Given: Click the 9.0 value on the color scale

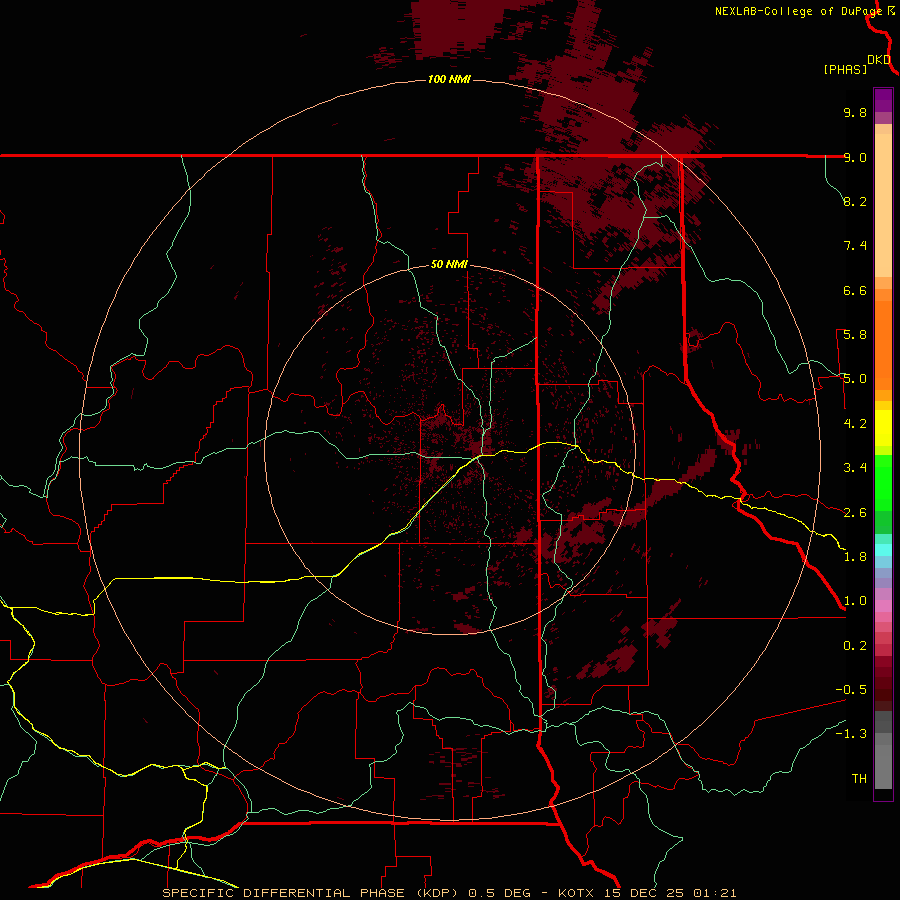Looking at the screenshot, I should click(855, 157).
